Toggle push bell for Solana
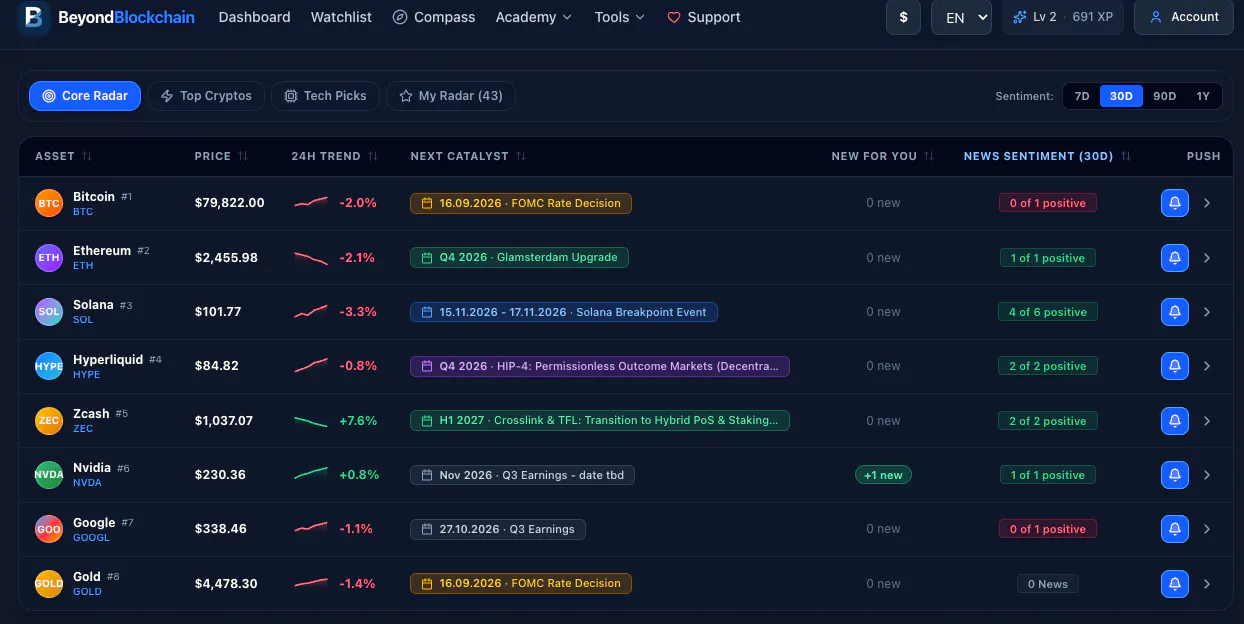 pyautogui.click(x=1175, y=312)
